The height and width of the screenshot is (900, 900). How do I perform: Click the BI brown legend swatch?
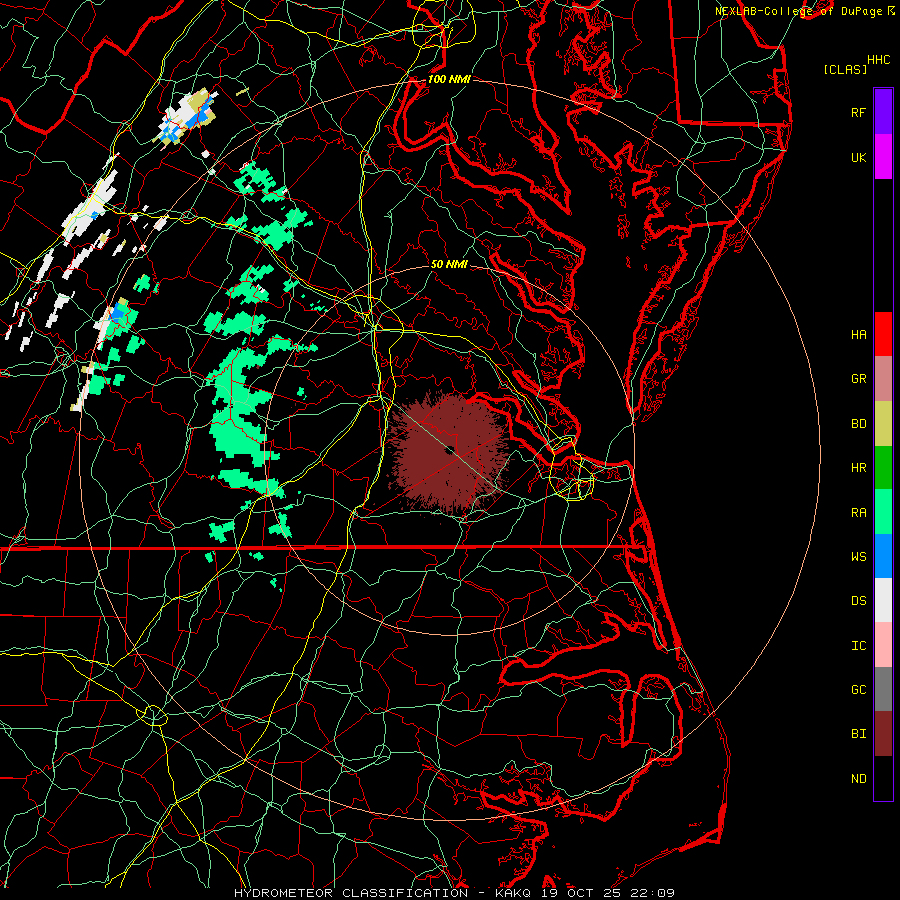(x=883, y=734)
